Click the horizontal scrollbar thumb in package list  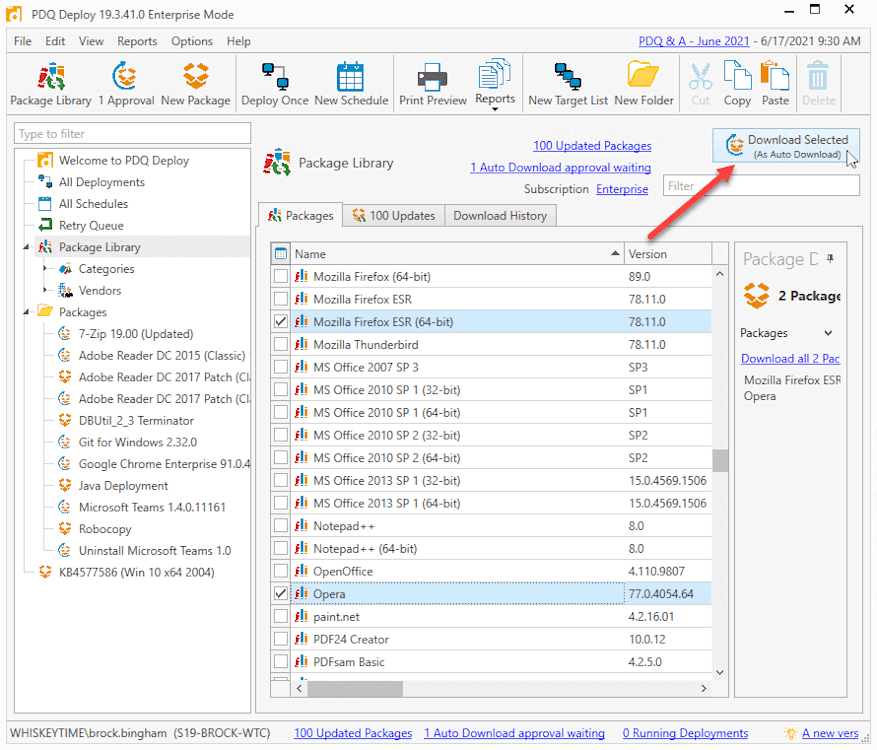point(355,688)
